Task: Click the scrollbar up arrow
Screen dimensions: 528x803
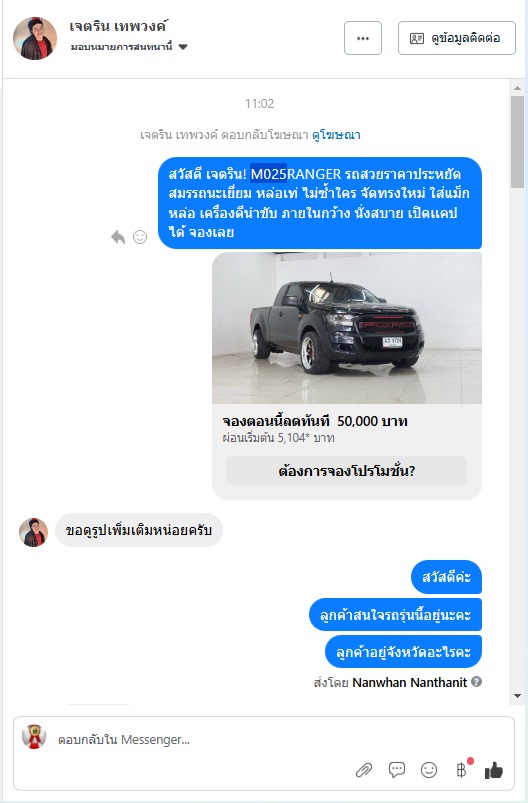Action: (517, 88)
